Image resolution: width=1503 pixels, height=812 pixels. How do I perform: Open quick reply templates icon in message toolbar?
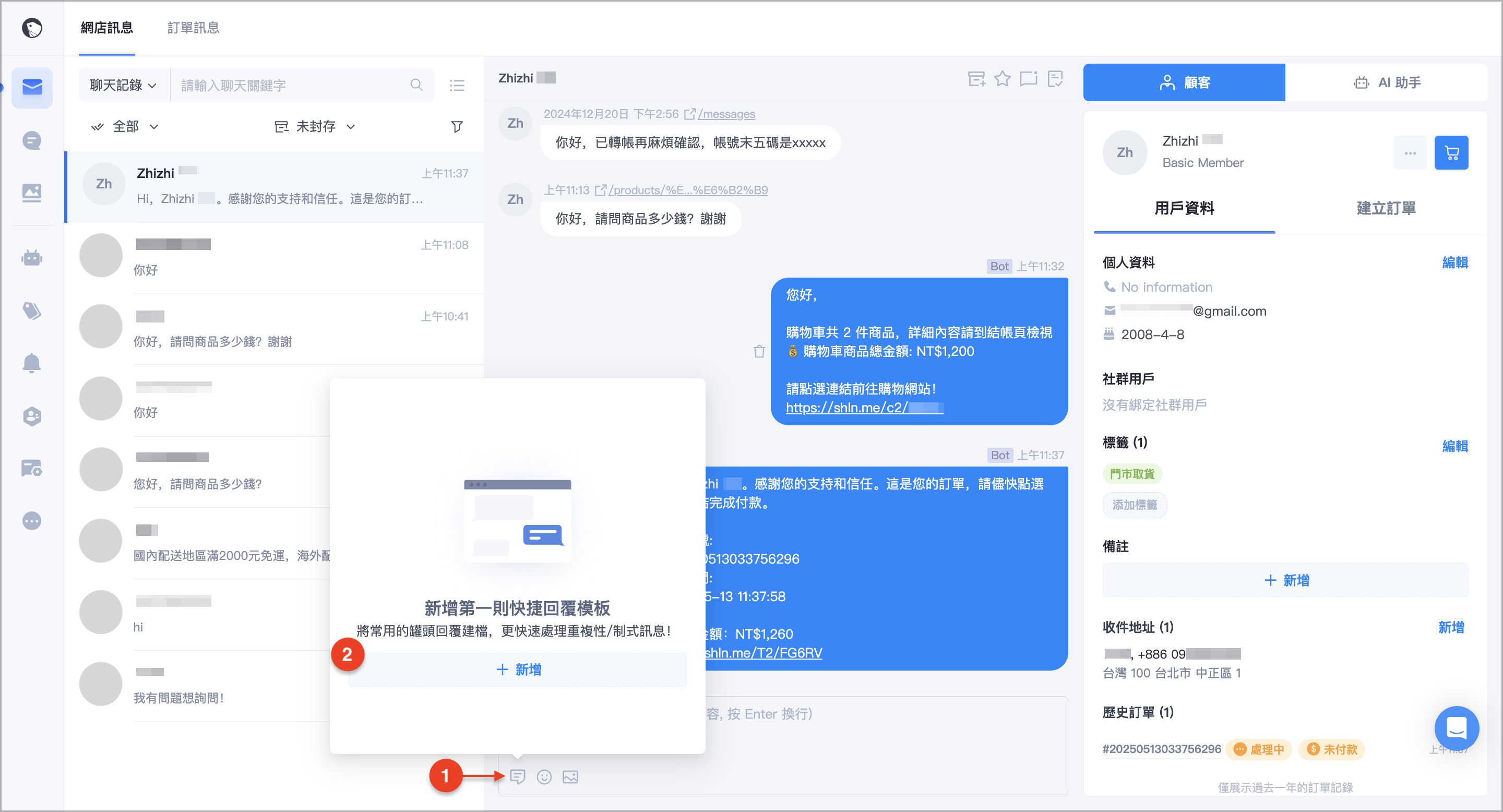[518, 777]
